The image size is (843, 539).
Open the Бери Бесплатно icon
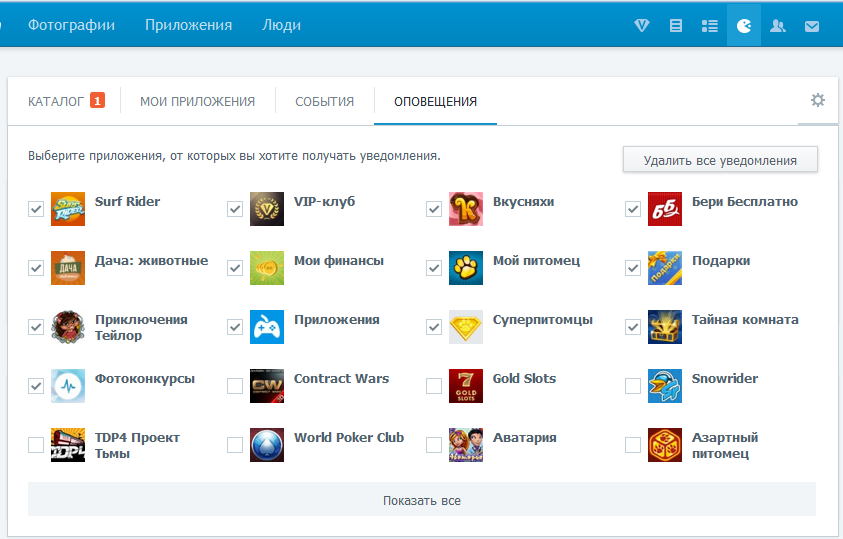pos(665,209)
